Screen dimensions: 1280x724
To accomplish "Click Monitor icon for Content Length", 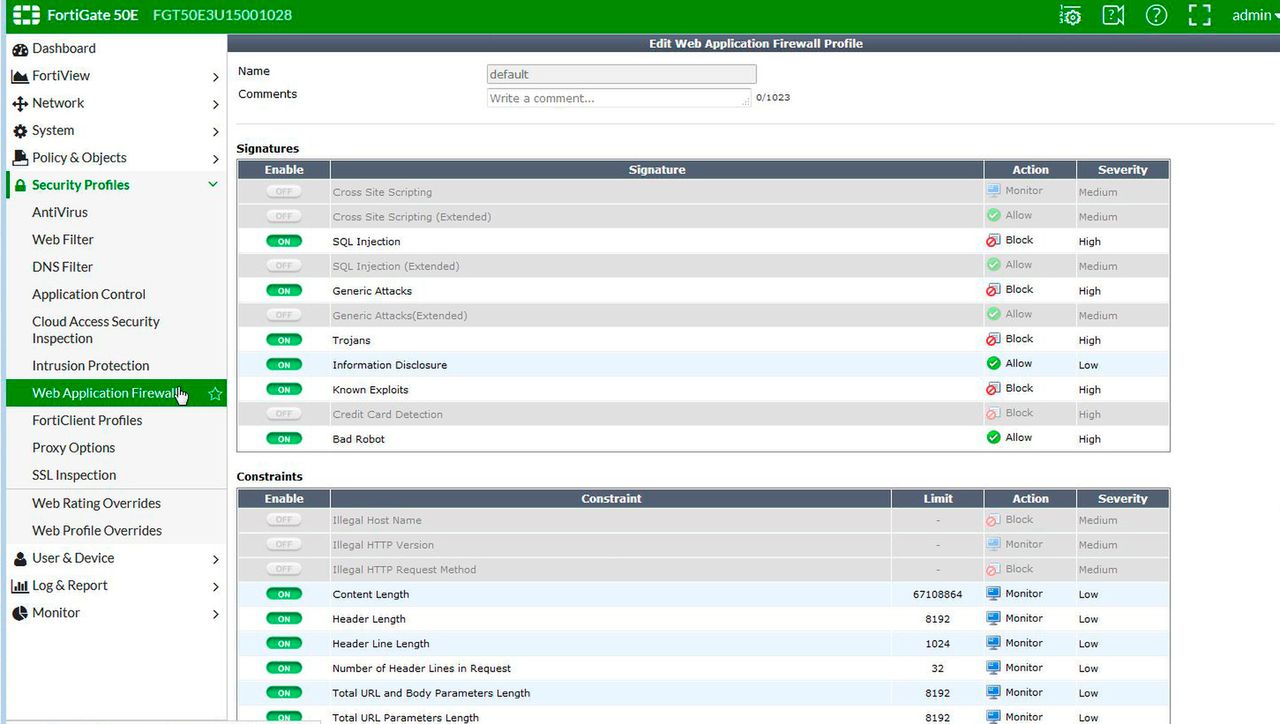I will coord(993,593).
